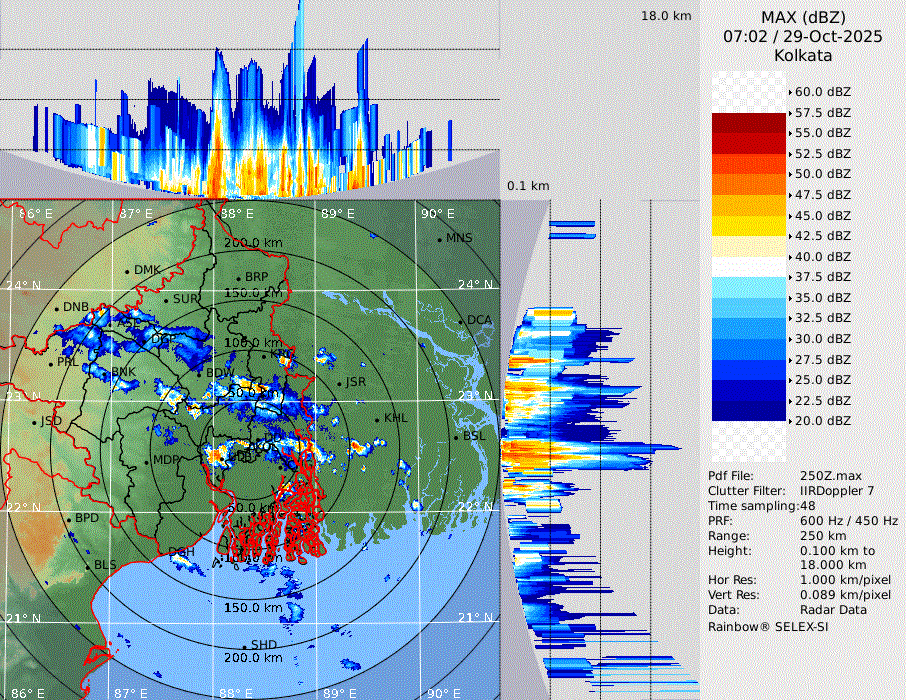Select the DCA station dot
The image size is (906, 700).
462,321
